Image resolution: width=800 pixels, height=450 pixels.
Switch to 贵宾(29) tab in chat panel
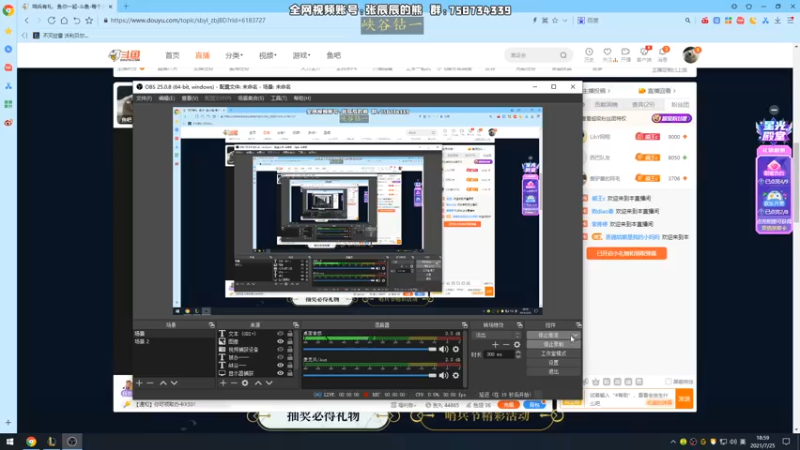(643, 105)
